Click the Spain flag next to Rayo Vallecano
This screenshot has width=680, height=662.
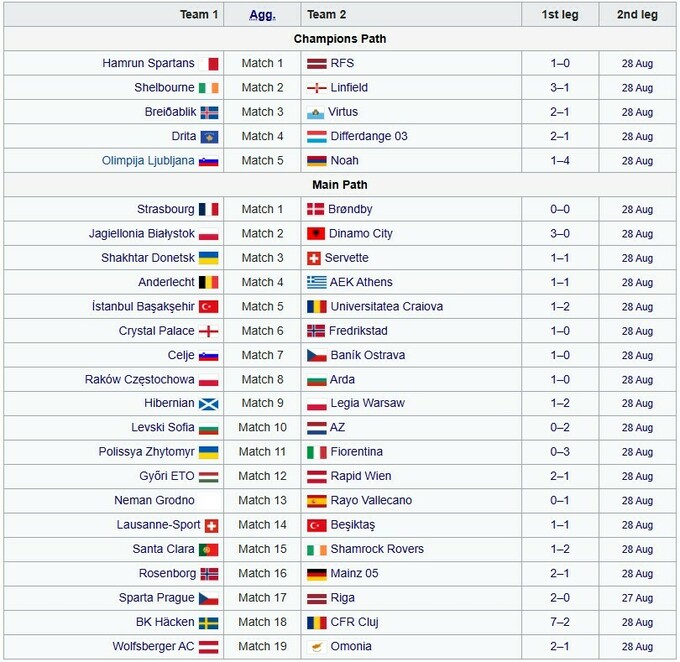coord(317,501)
